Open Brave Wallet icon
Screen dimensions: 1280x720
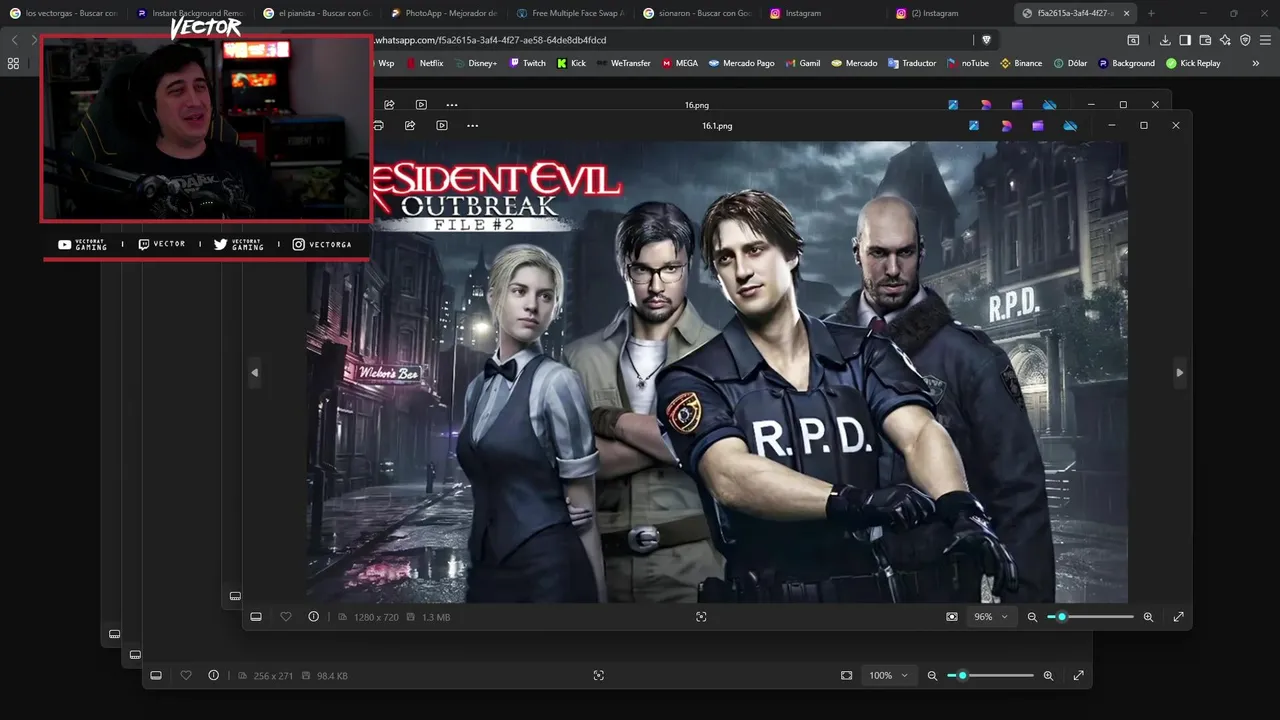(1205, 40)
